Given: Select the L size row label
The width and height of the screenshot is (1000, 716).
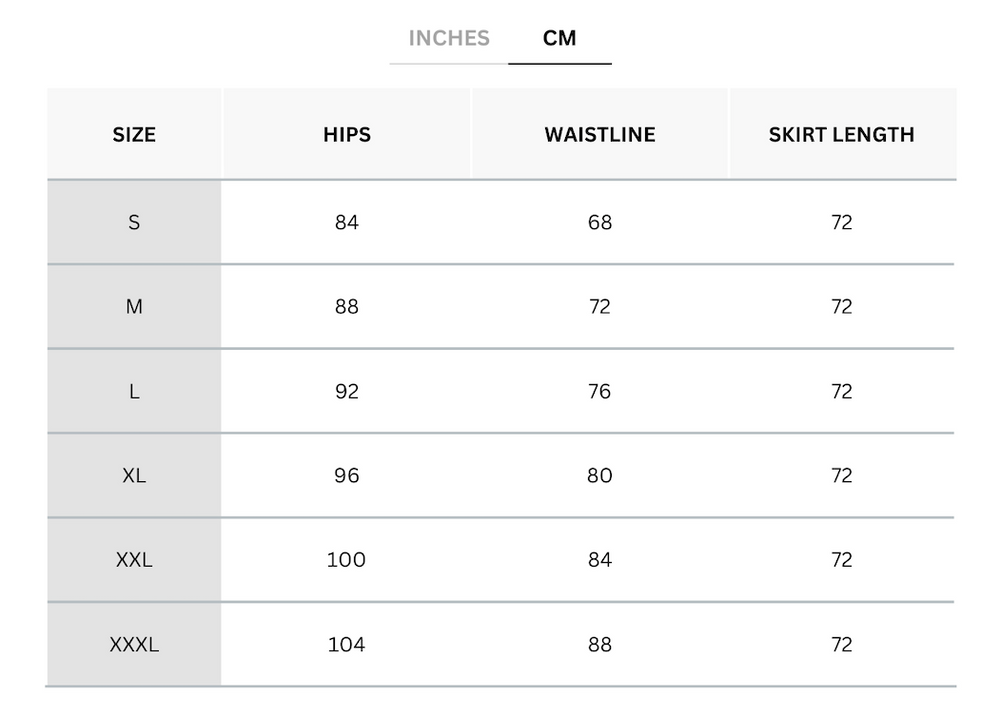Looking at the screenshot, I should pos(134,392).
